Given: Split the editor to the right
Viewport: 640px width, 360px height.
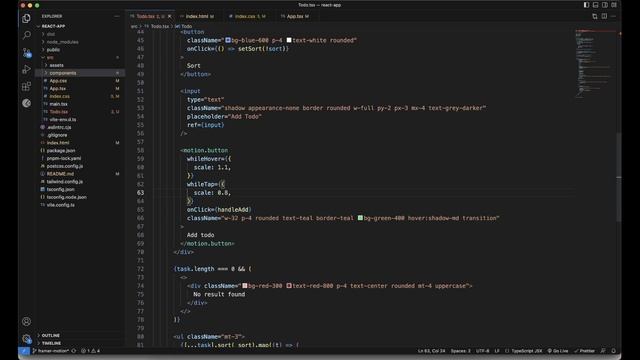Looking at the screenshot, I should (604, 16).
